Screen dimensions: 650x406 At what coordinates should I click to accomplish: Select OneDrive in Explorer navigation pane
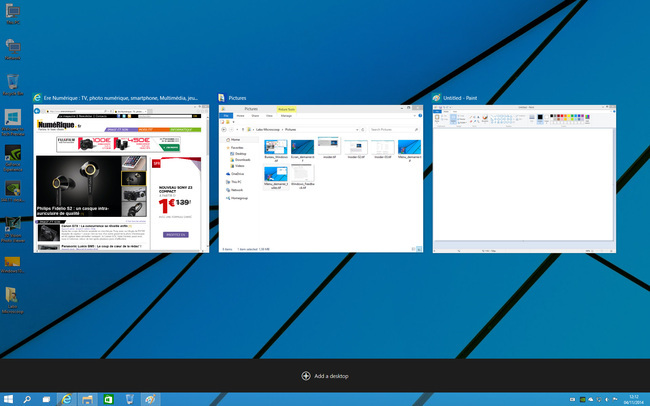coord(237,174)
